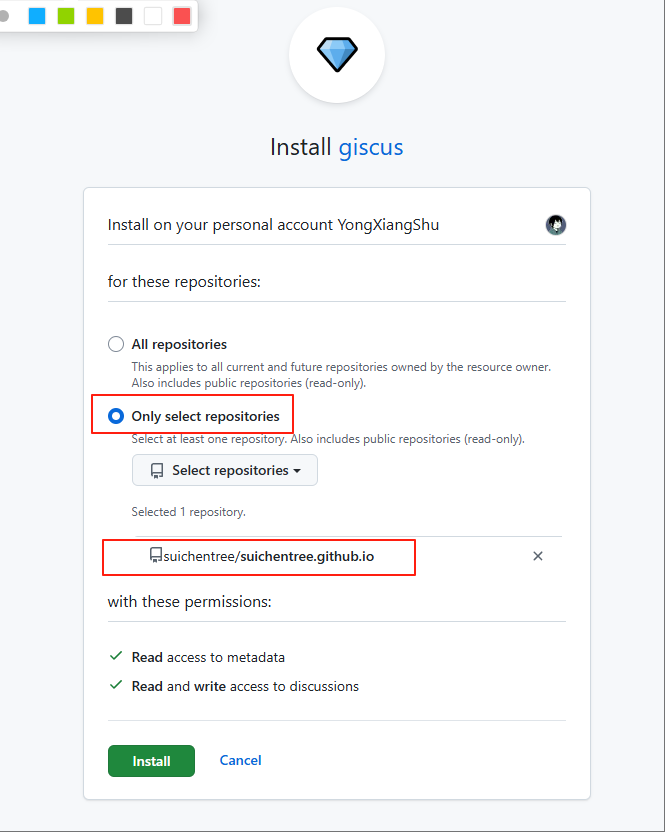Viewport: 665px width, 832px height.
Task: Select the yellow color swatch
Action: (95, 16)
